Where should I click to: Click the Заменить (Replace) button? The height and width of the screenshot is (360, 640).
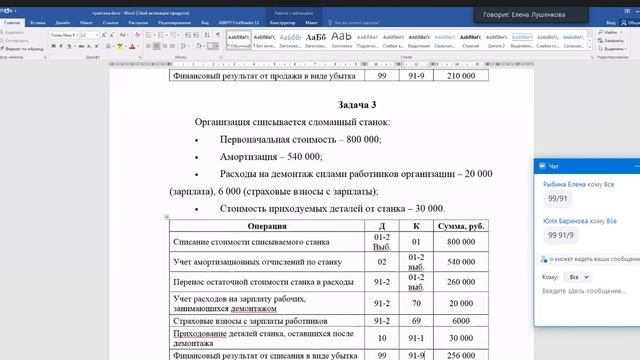coord(611,40)
